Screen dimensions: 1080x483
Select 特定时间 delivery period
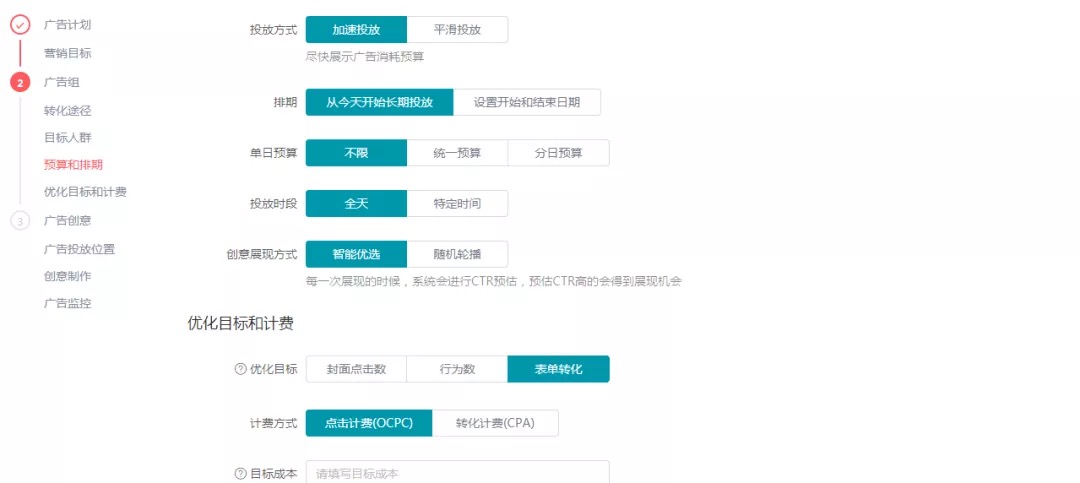point(457,203)
